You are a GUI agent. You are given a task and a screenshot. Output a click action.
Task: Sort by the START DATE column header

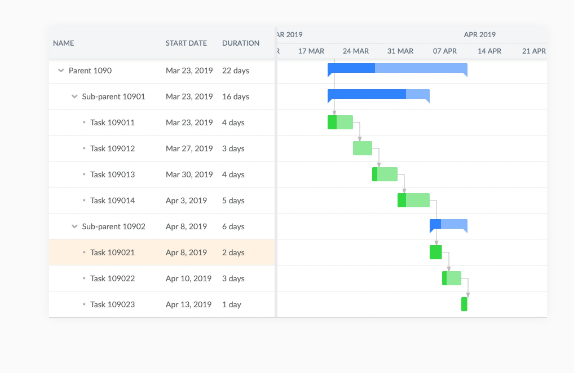(x=186, y=43)
